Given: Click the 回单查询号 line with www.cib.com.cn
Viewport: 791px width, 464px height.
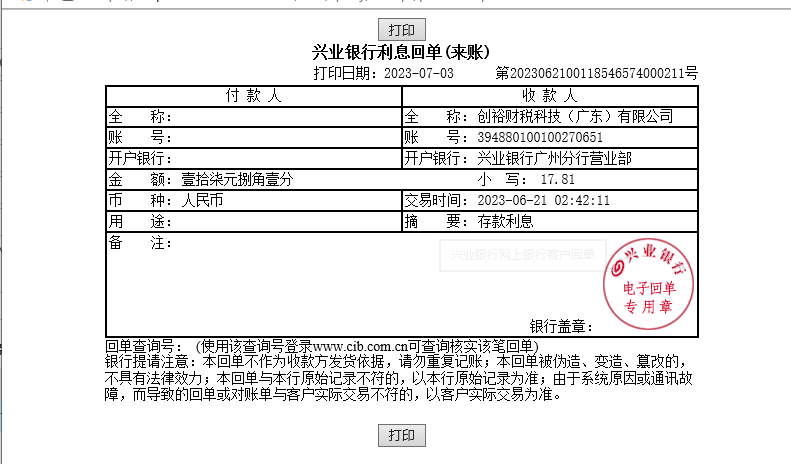Looking at the screenshot, I should click(x=322, y=346).
